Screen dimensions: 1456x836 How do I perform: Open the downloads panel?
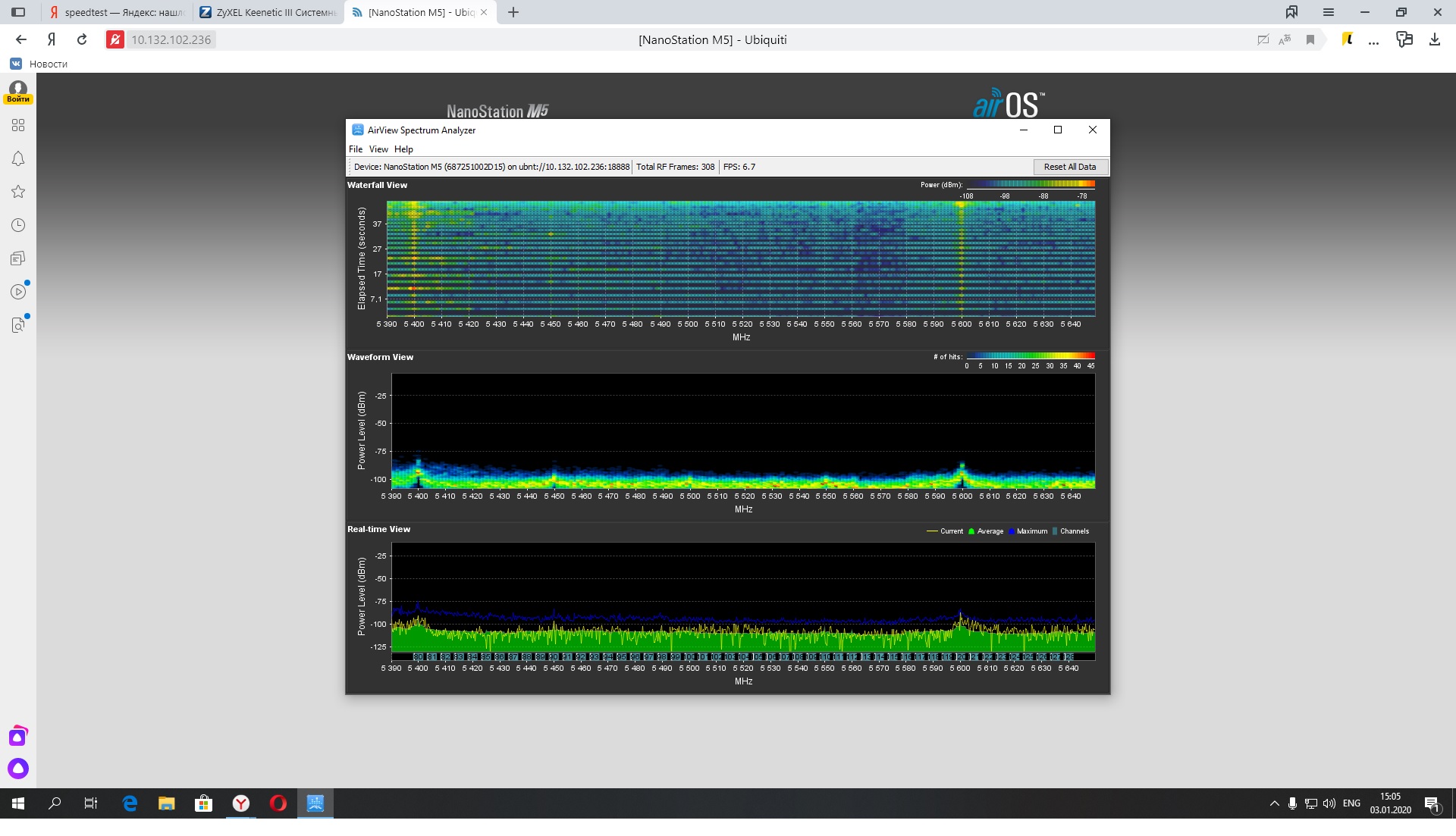coord(1435,39)
